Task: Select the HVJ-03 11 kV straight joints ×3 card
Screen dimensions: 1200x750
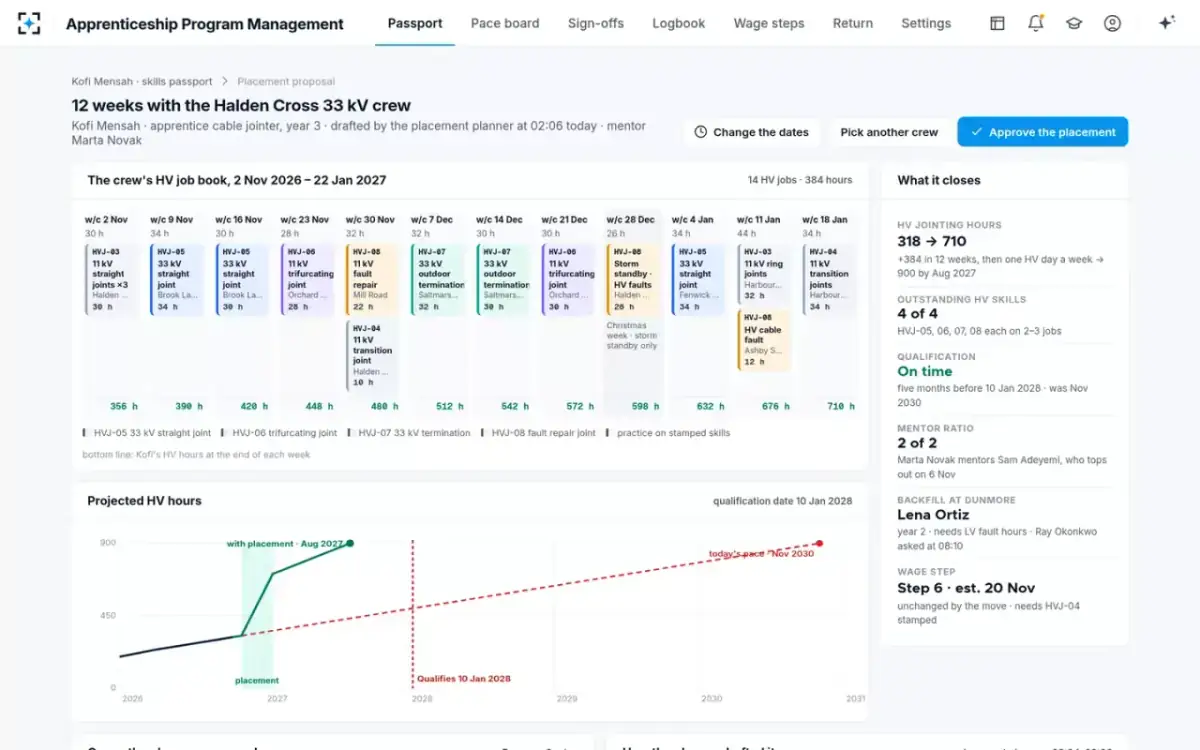Action: pos(113,280)
